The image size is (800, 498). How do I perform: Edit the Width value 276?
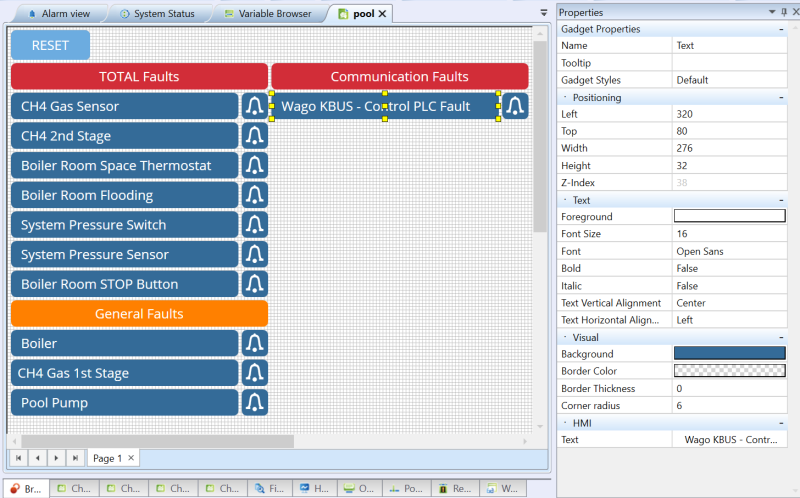(730, 148)
